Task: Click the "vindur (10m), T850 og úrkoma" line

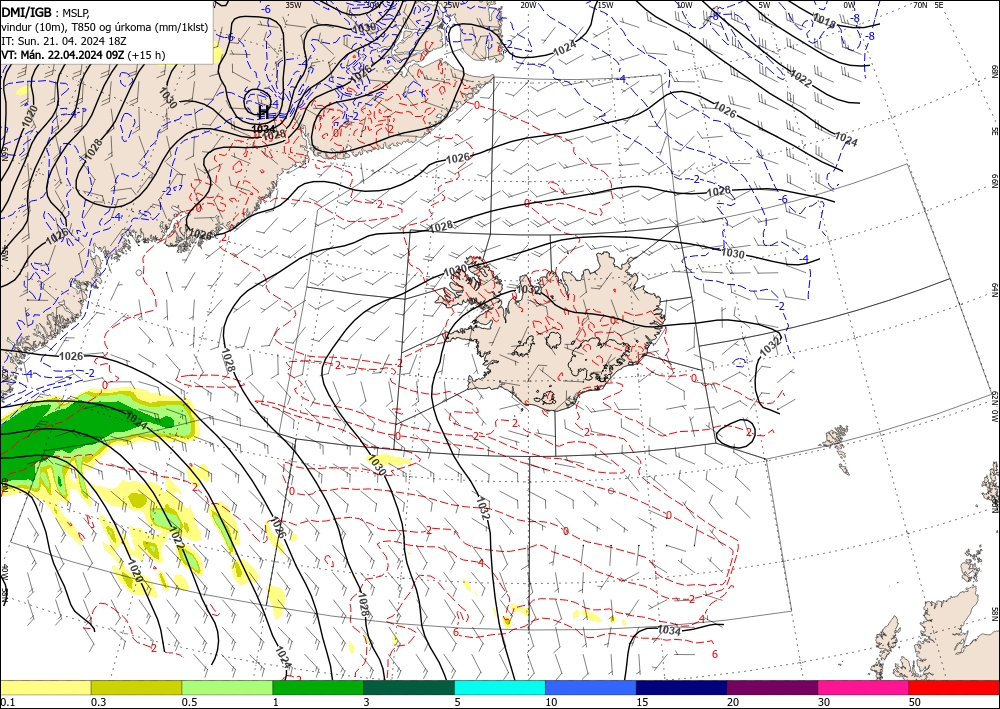Action: pos(105,27)
